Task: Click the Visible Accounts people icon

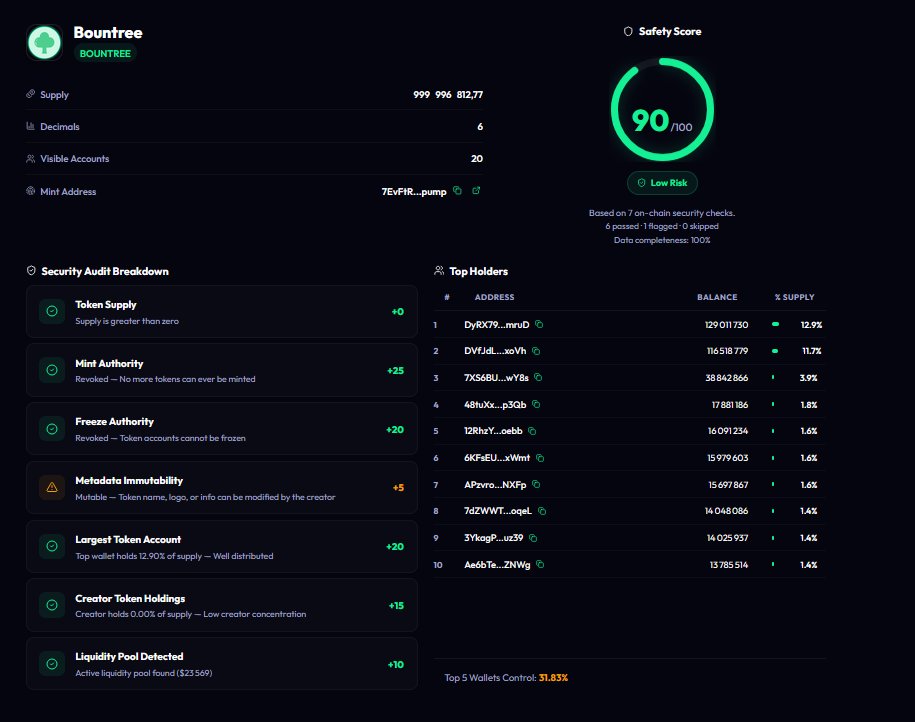Action: (30, 159)
